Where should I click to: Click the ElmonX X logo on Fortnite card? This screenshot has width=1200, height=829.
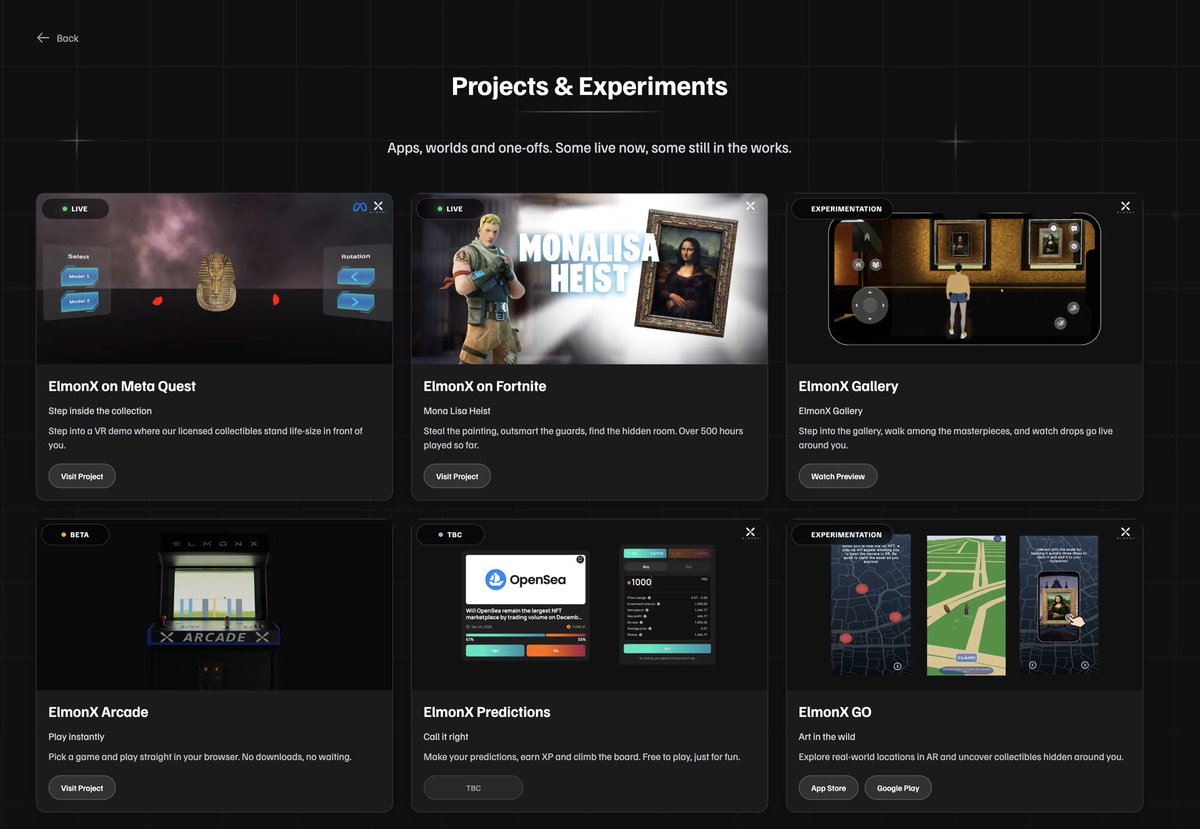[751, 207]
